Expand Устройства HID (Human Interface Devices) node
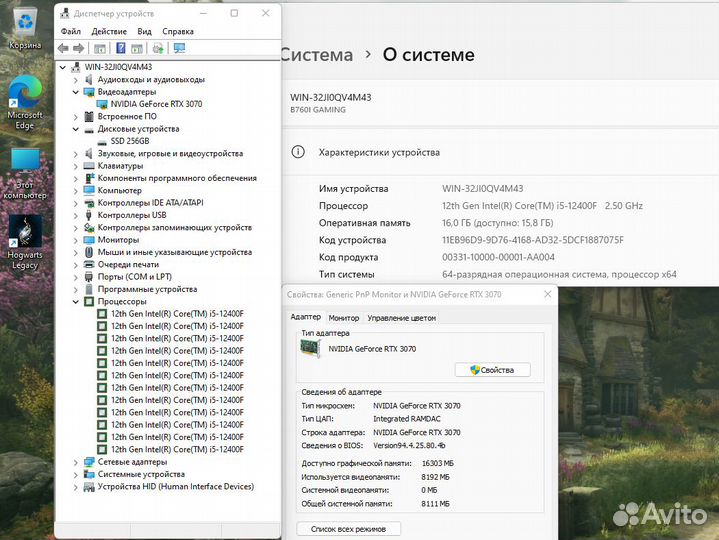Viewport: 719px width, 540px height. [x=76, y=487]
